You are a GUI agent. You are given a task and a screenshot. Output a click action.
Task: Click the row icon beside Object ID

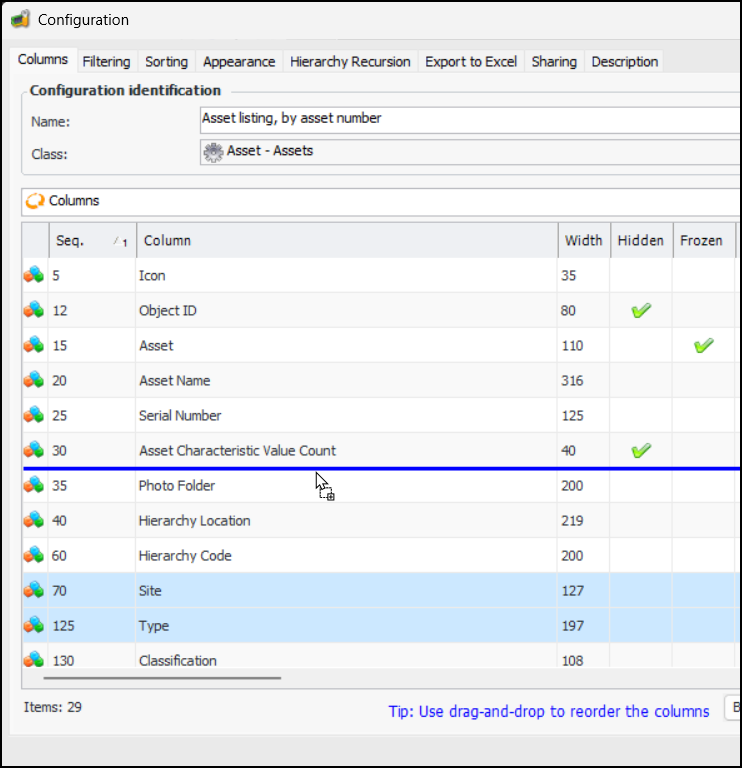(34, 310)
